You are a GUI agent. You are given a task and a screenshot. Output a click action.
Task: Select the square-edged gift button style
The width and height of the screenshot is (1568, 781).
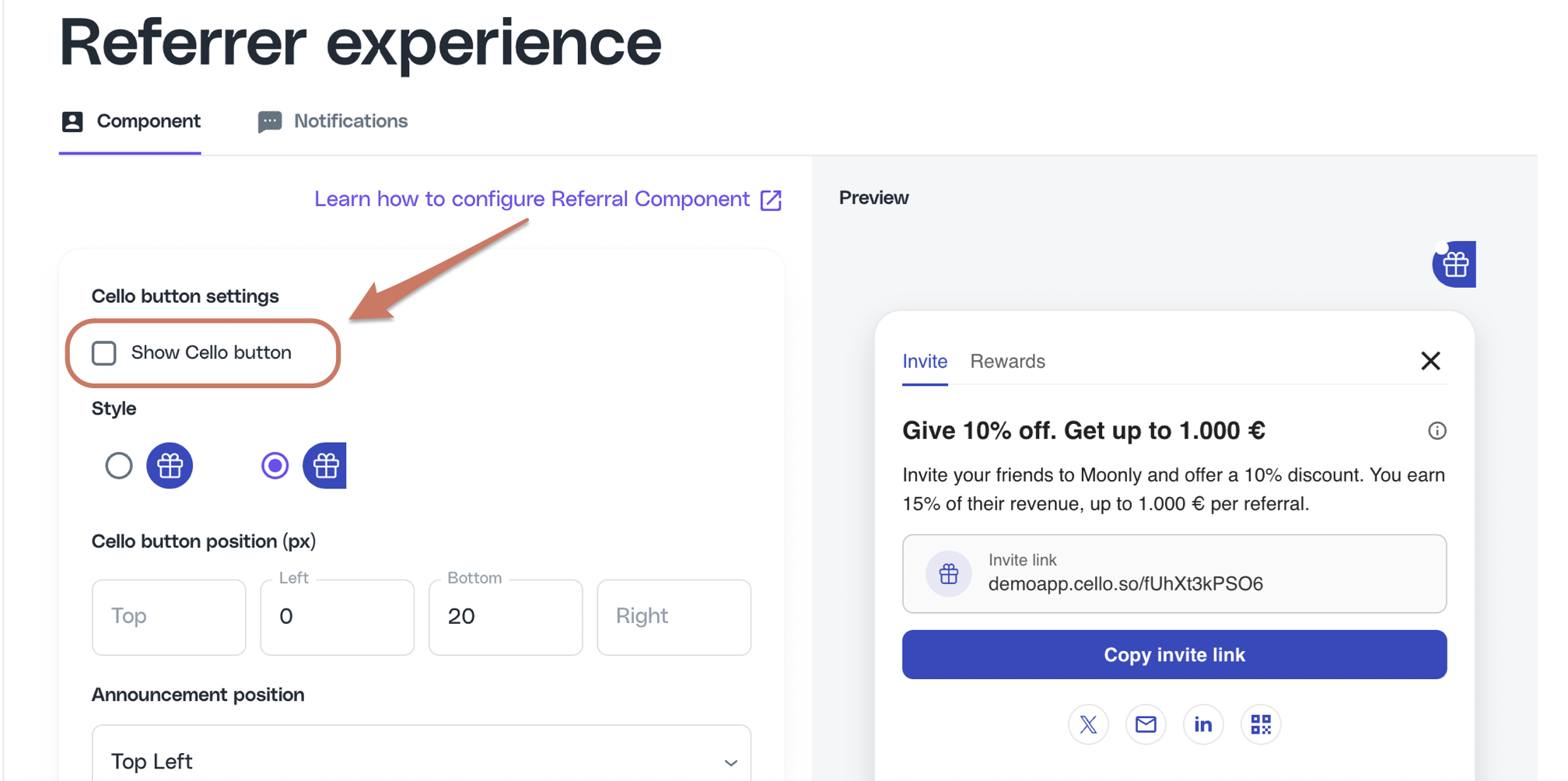pyautogui.click(x=275, y=466)
